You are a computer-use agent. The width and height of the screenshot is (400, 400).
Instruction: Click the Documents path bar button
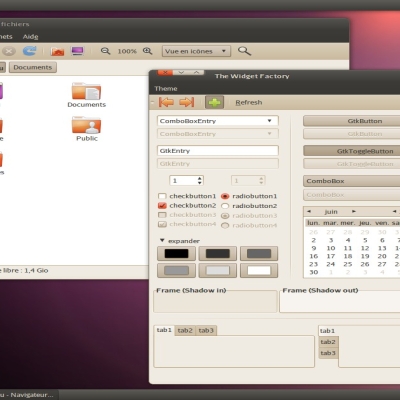33,67
